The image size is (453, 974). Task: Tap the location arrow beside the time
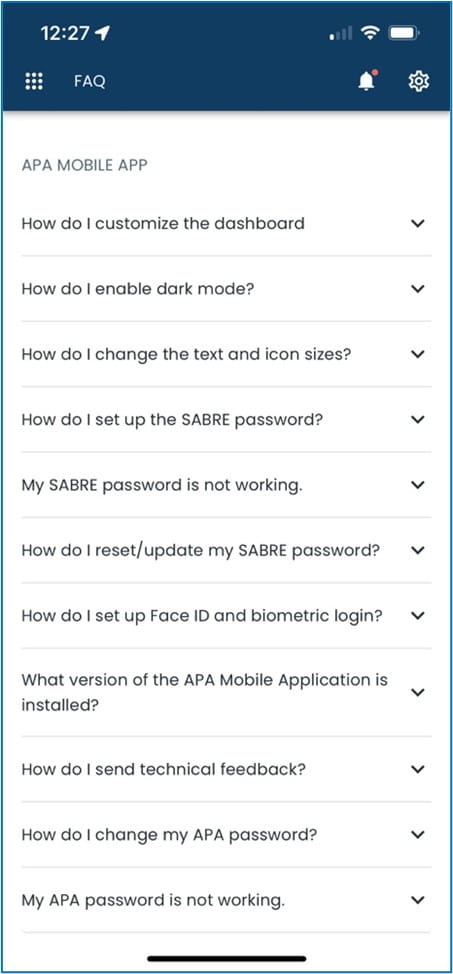coord(103,34)
